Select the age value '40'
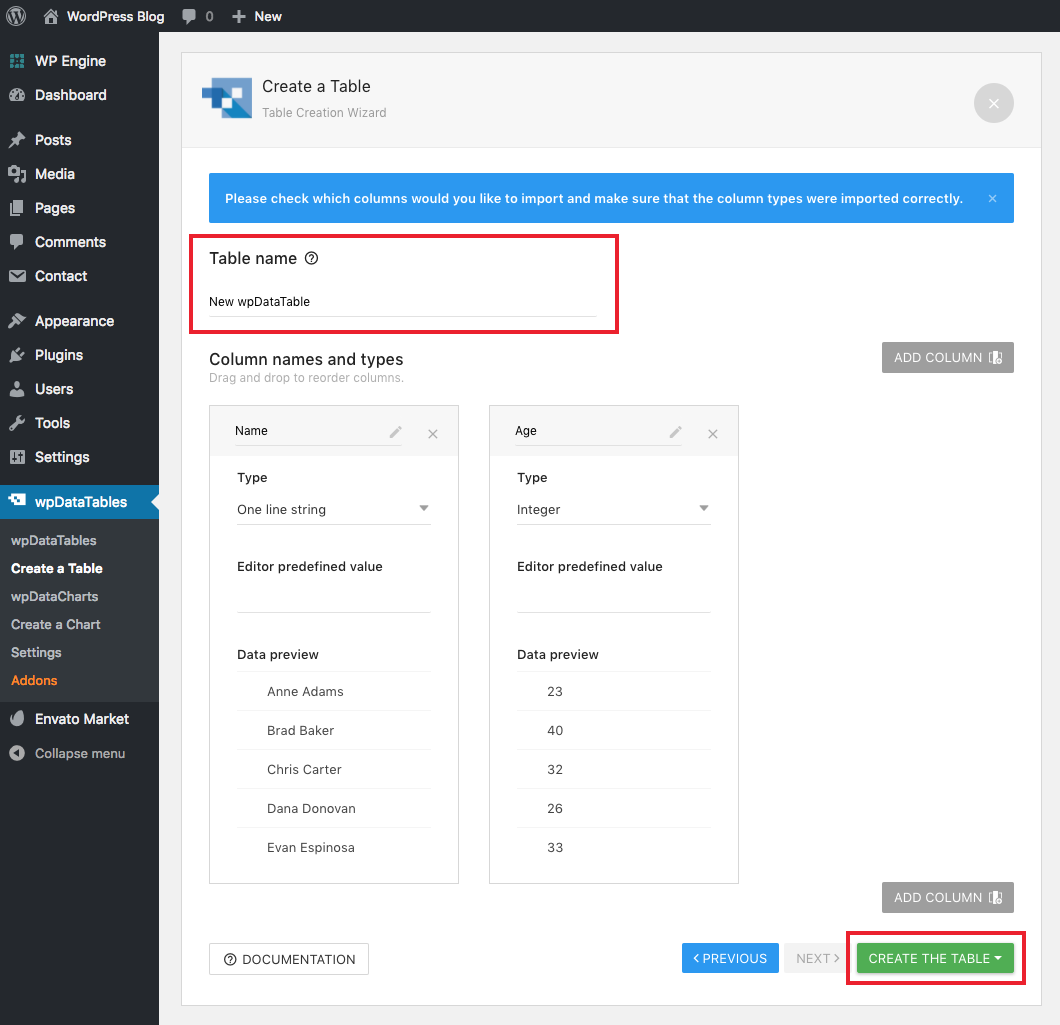The height and width of the screenshot is (1025, 1060). (x=554, y=730)
